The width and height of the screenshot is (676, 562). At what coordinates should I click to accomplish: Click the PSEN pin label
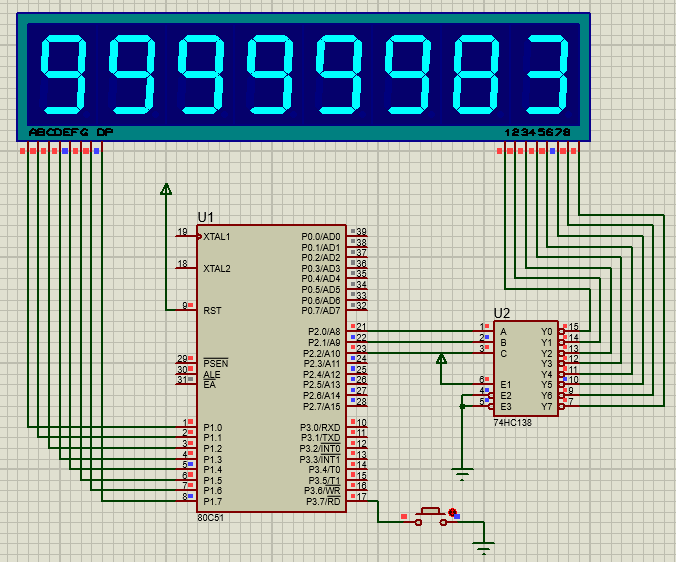coord(216,363)
